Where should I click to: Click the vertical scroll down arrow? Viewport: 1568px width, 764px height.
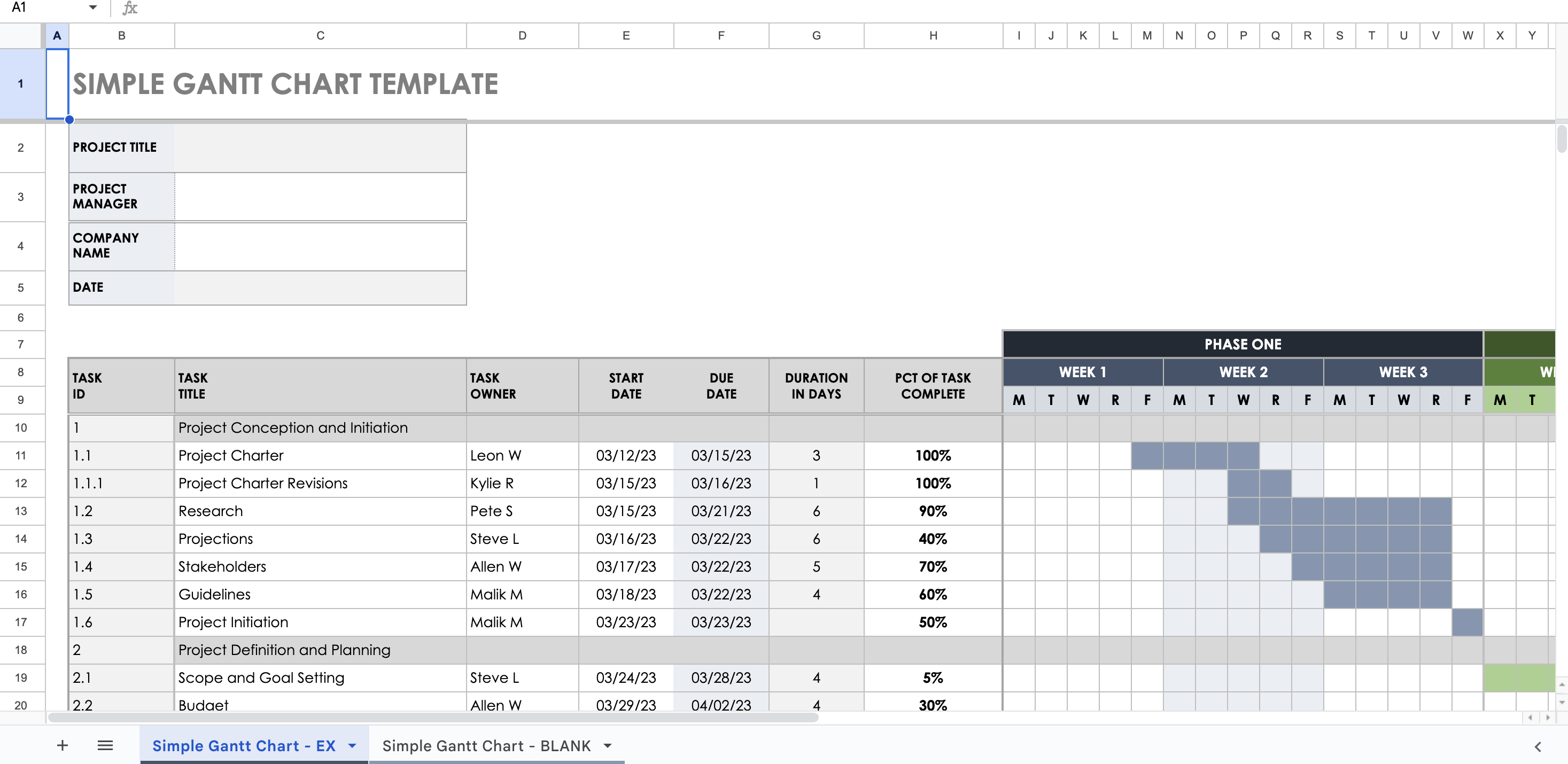[x=1561, y=701]
